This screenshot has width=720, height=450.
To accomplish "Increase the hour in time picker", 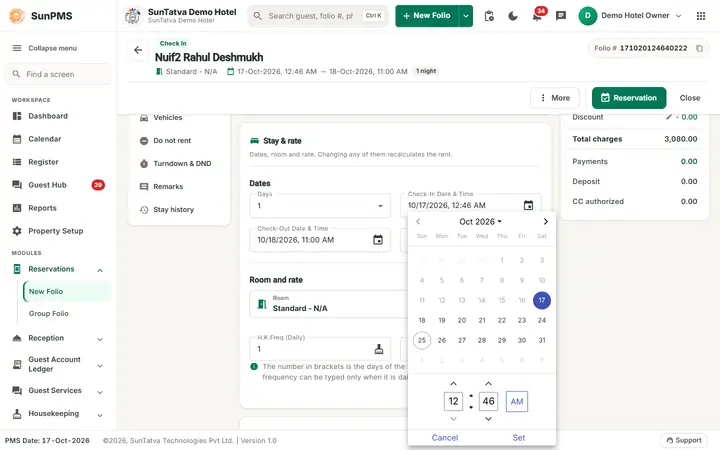I will [453, 383].
